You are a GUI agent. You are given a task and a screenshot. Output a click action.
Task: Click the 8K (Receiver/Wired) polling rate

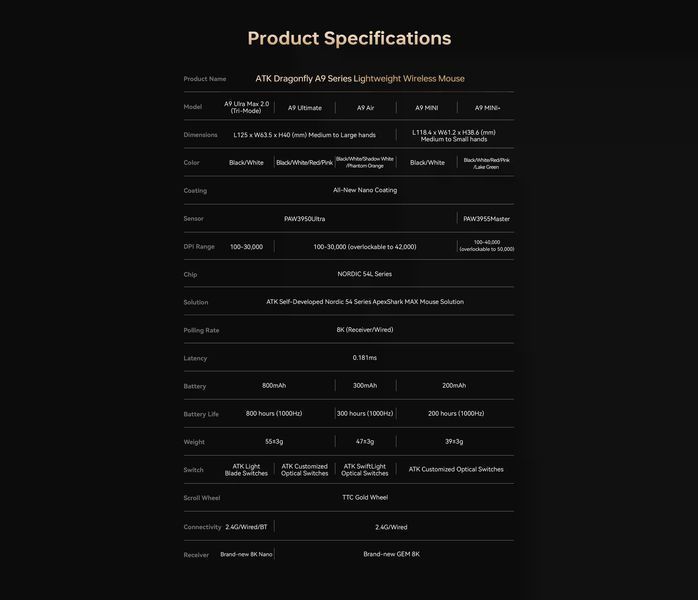coord(365,330)
